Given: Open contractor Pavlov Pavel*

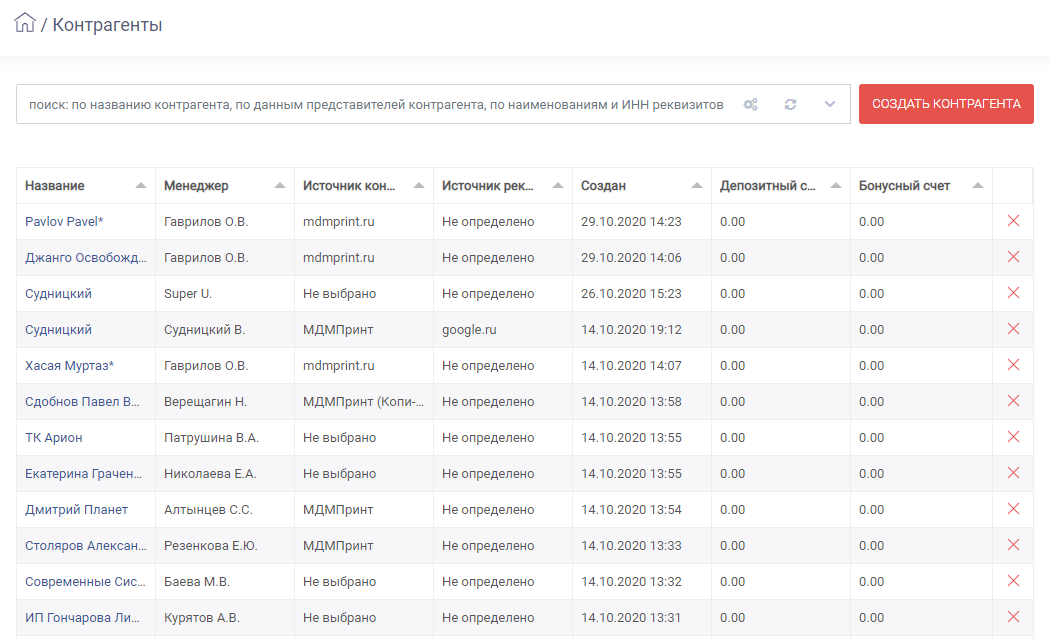Looking at the screenshot, I should point(64,222).
